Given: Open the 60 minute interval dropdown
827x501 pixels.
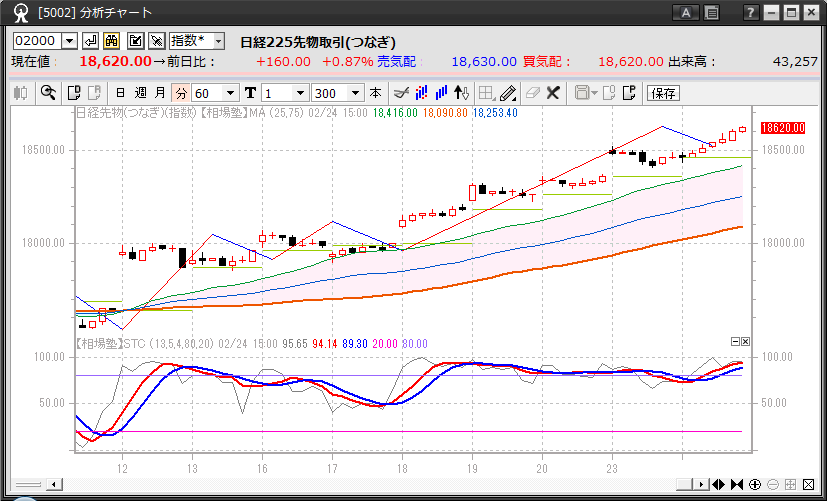Looking at the screenshot, I should click(232, 93).
